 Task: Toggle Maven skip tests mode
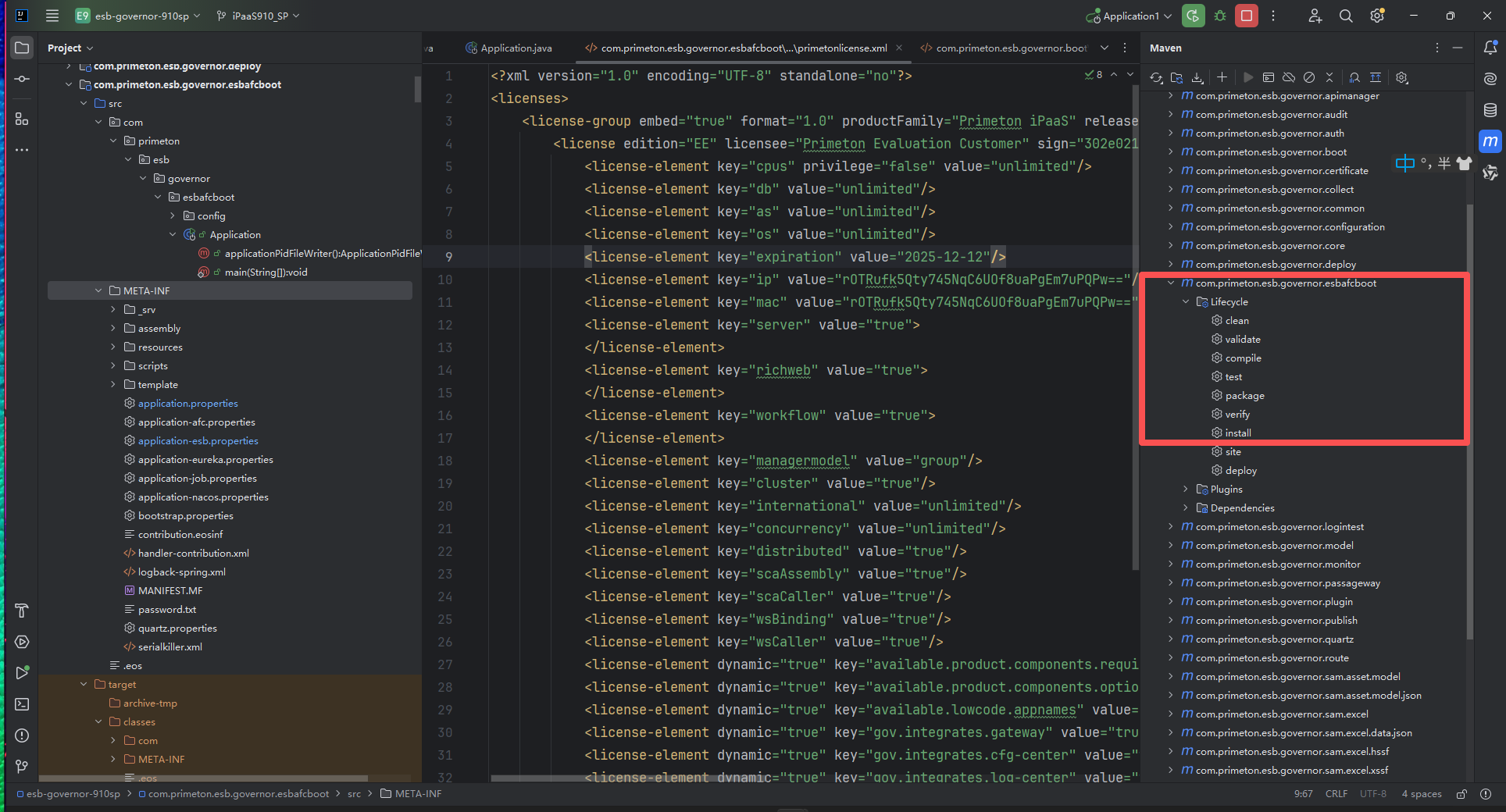(1309, 77)
